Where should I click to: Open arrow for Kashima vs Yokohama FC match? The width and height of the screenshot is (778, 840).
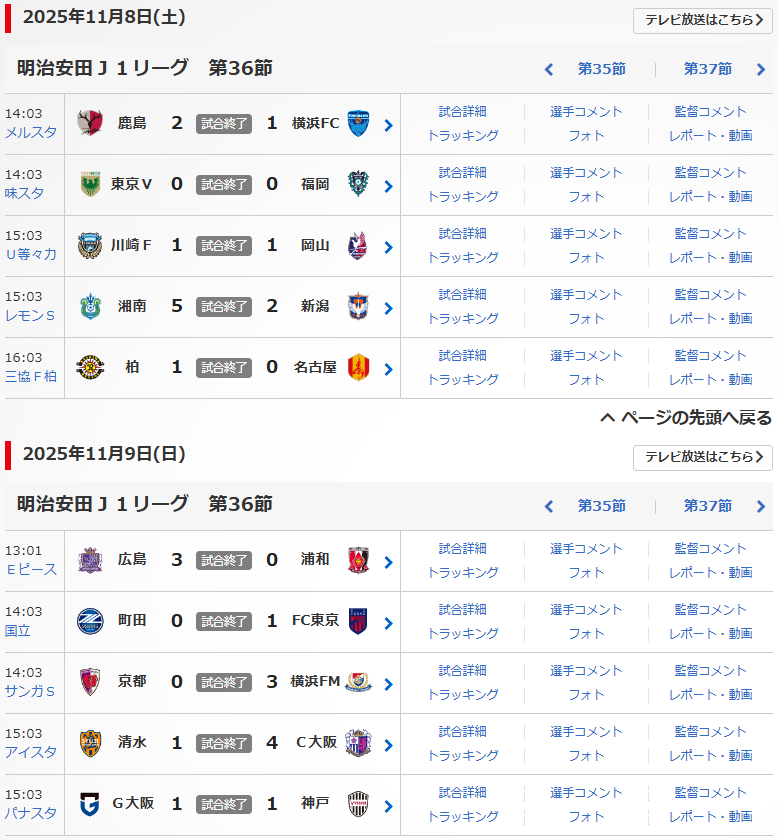[x=388, y=125]
